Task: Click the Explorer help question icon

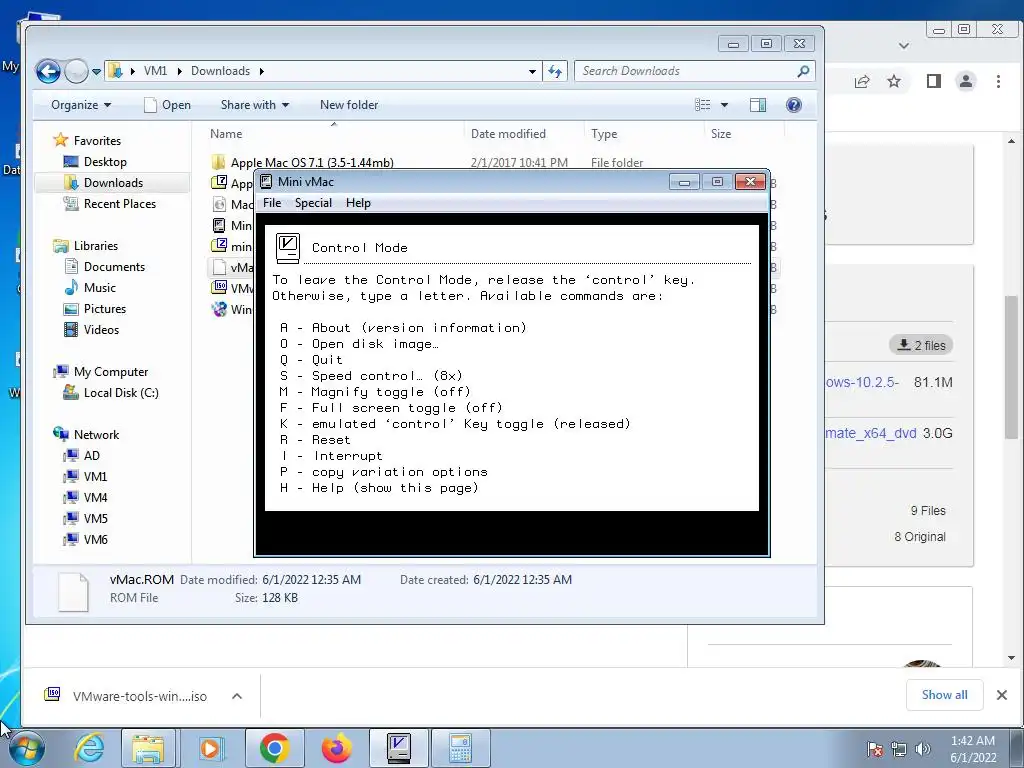Action: (793, 105)
